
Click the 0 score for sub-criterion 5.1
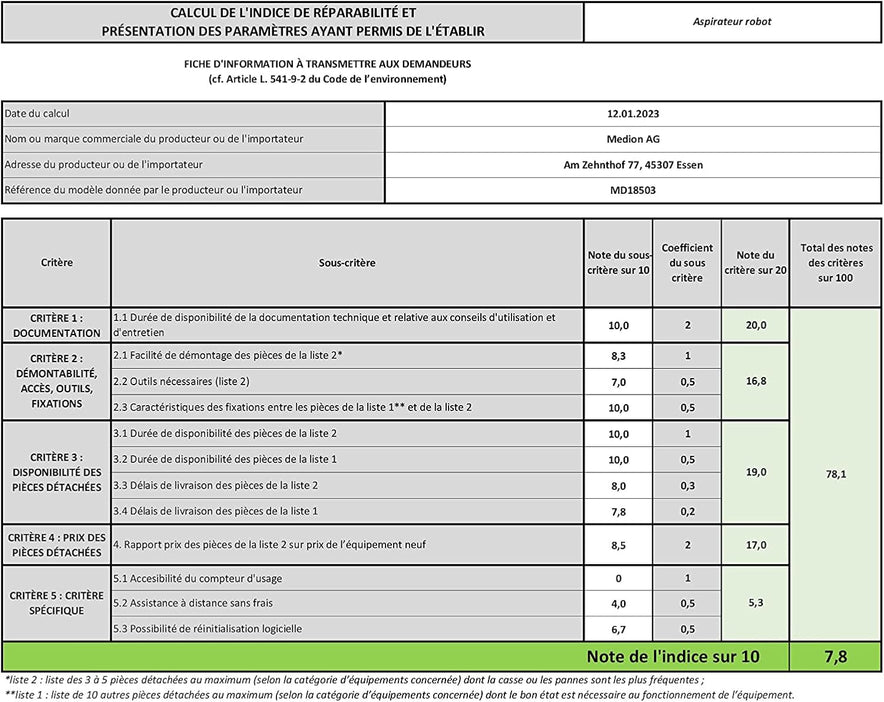pos(618,578)
